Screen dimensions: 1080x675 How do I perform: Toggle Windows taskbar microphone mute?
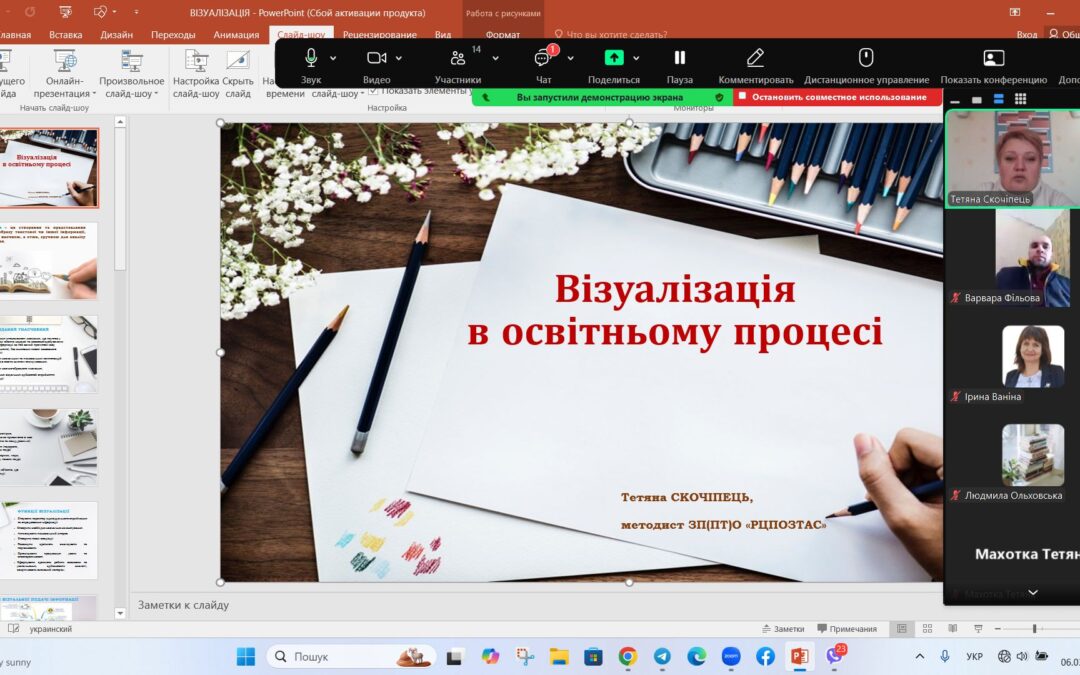[944, 657]
